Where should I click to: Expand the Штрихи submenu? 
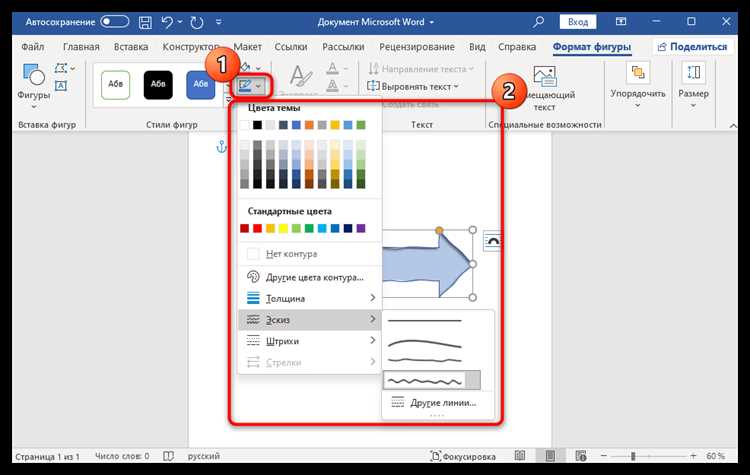click(x=309, y=341)
